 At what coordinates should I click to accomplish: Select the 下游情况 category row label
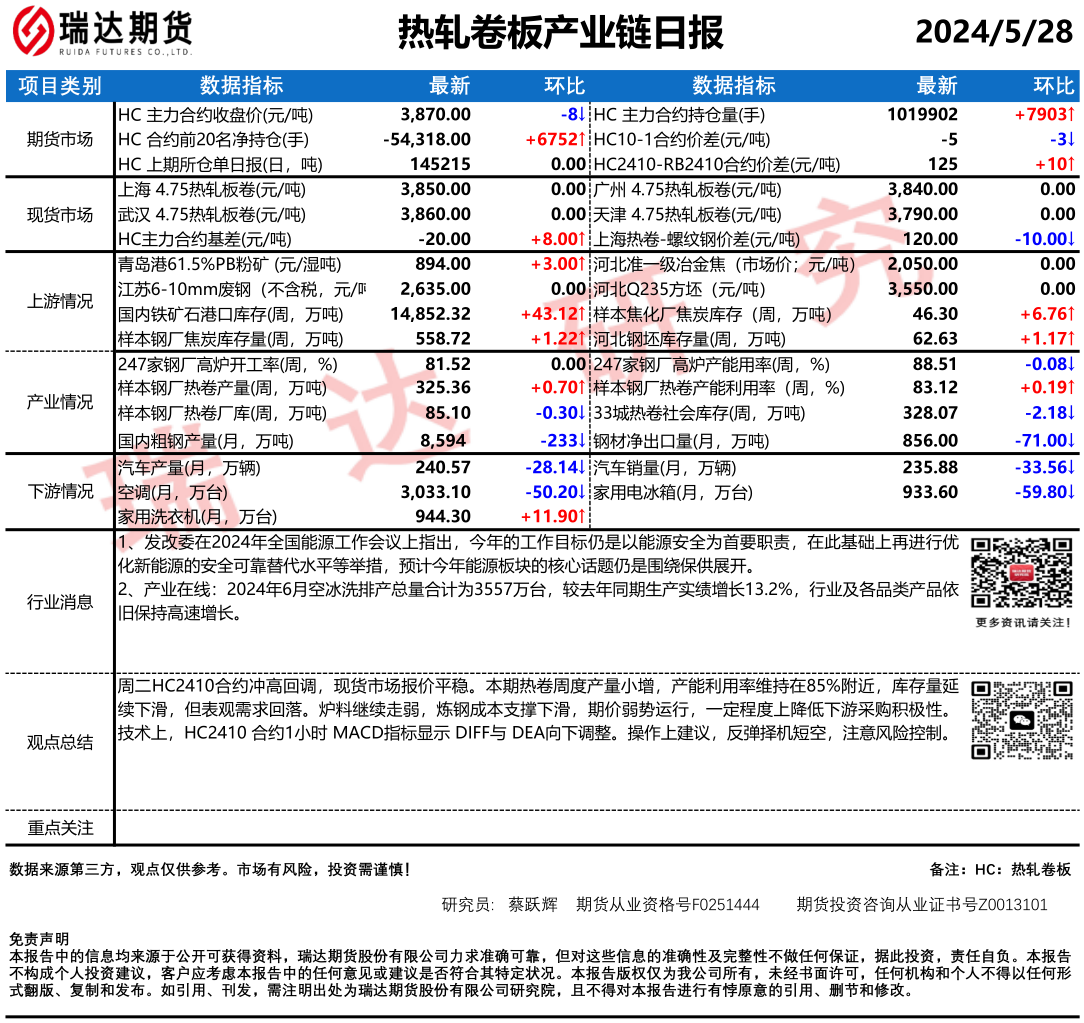(x=60, y=491)
